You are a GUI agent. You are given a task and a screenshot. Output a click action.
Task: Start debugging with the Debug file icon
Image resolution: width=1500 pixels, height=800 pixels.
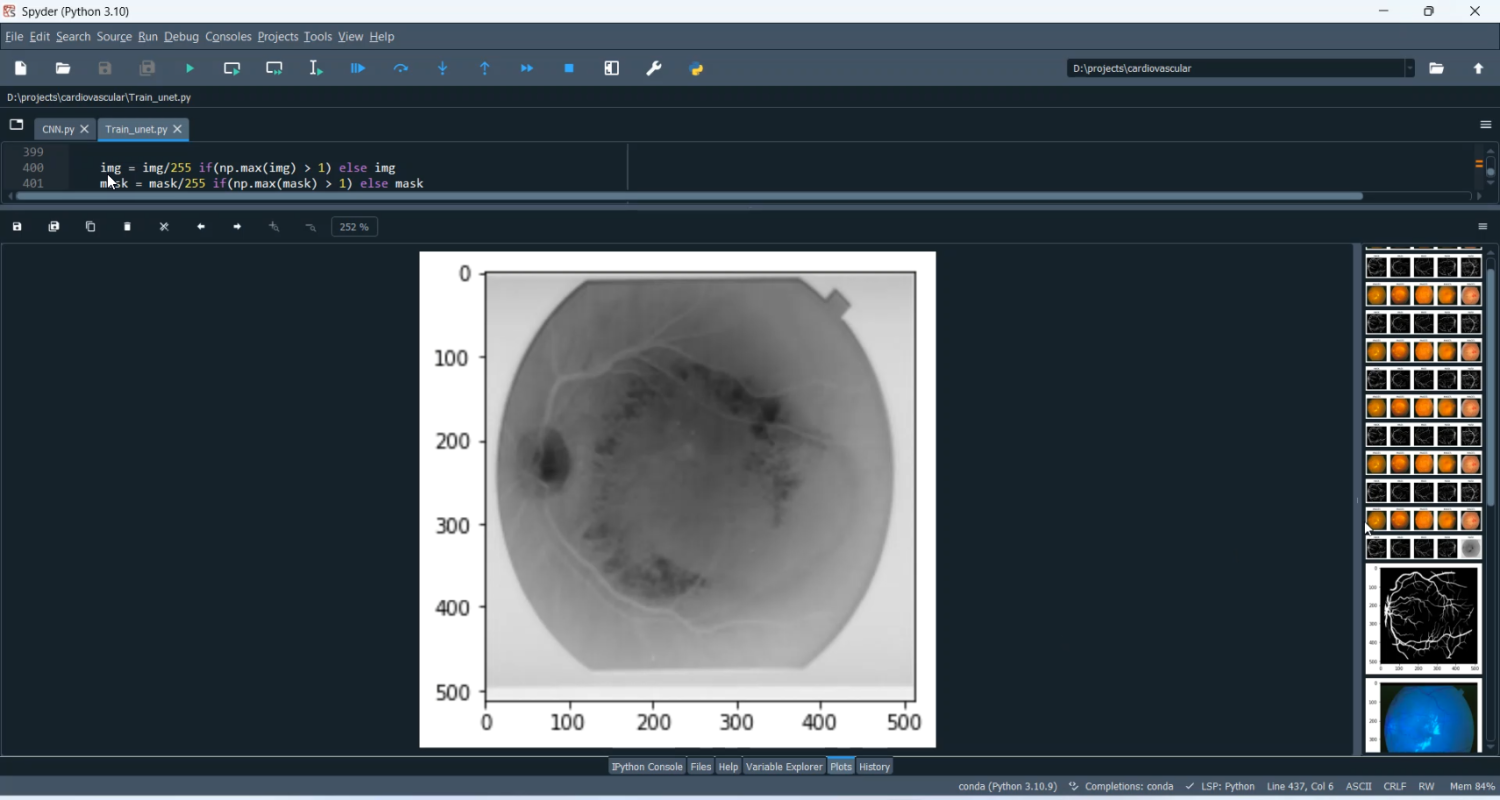pos(358,69)
